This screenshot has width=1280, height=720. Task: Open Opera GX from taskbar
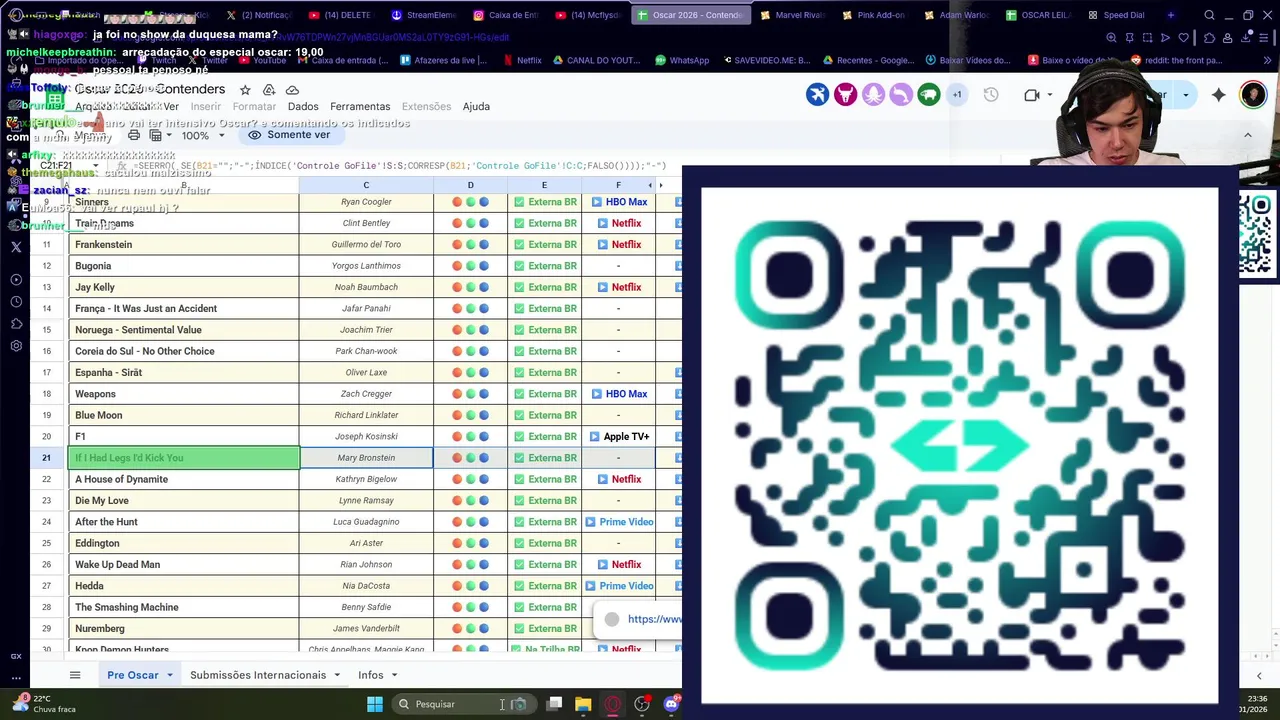coord(612,704)
